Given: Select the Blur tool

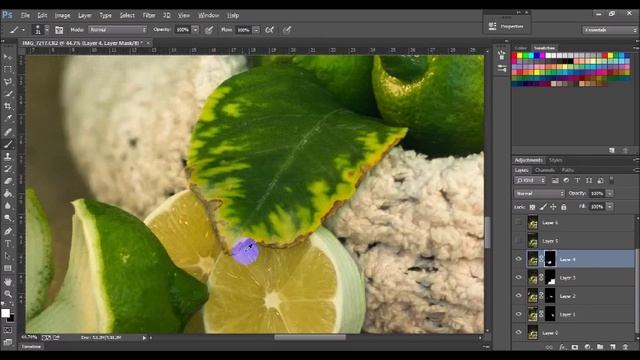Looking at the screenshot, I should (8, 206).
